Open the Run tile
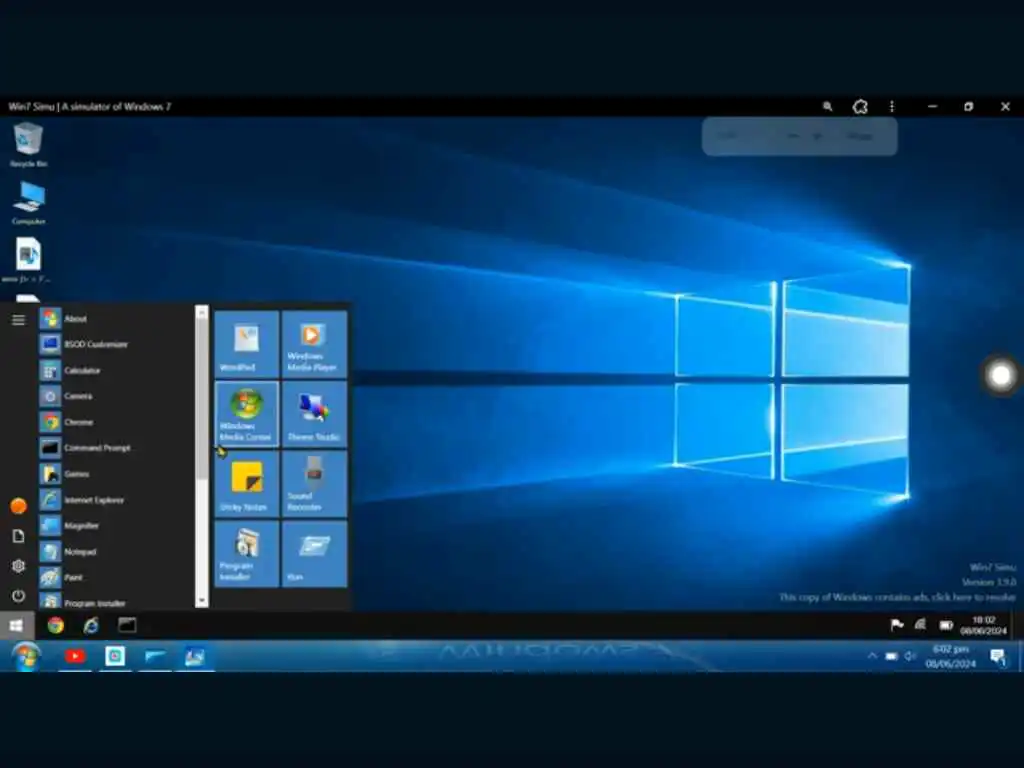 pos(314,554)
